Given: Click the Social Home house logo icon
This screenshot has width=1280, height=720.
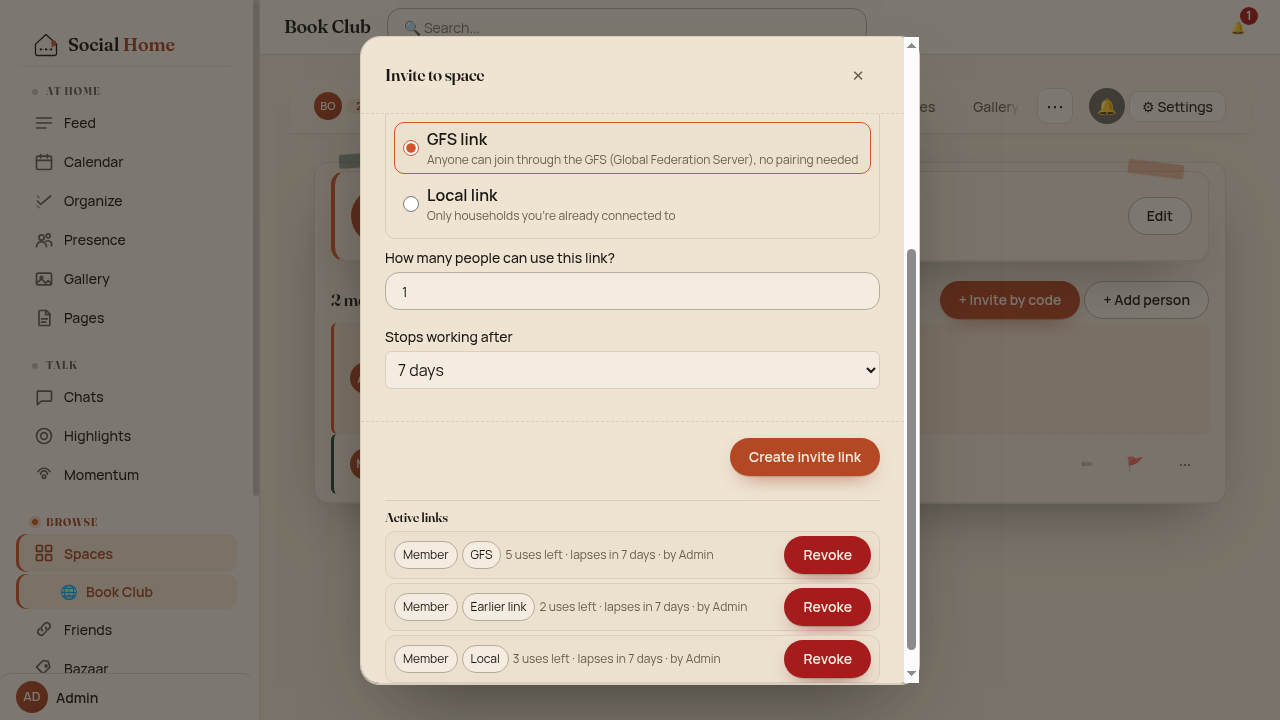Looking at the screenshot, I should coord(45,45).
